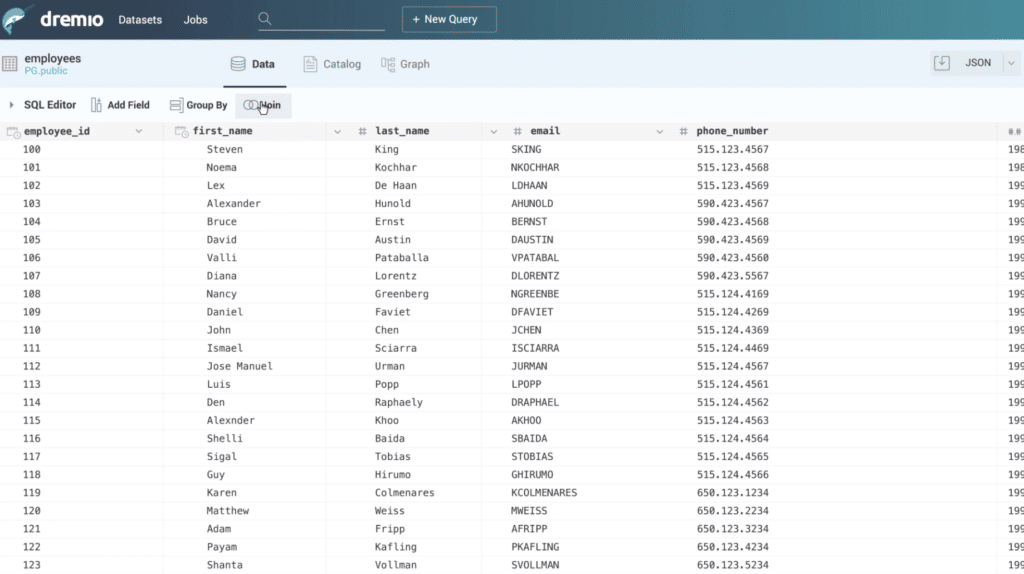The image size is (1024, 574).
Task: Click the employees dataset table icon
Action: (10, 63)
